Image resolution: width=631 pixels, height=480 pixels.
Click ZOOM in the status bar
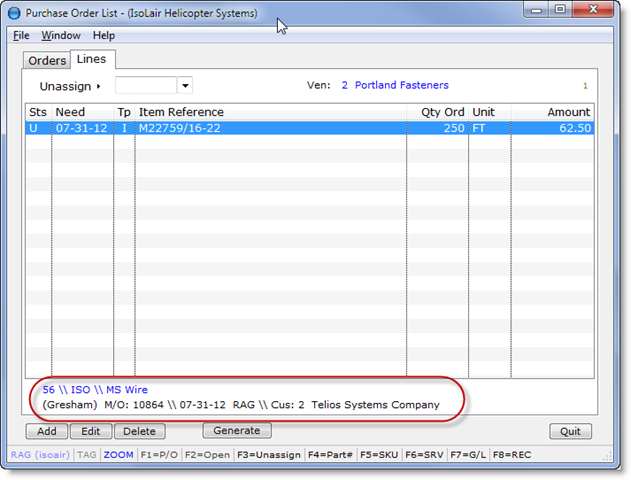point(118,455)
